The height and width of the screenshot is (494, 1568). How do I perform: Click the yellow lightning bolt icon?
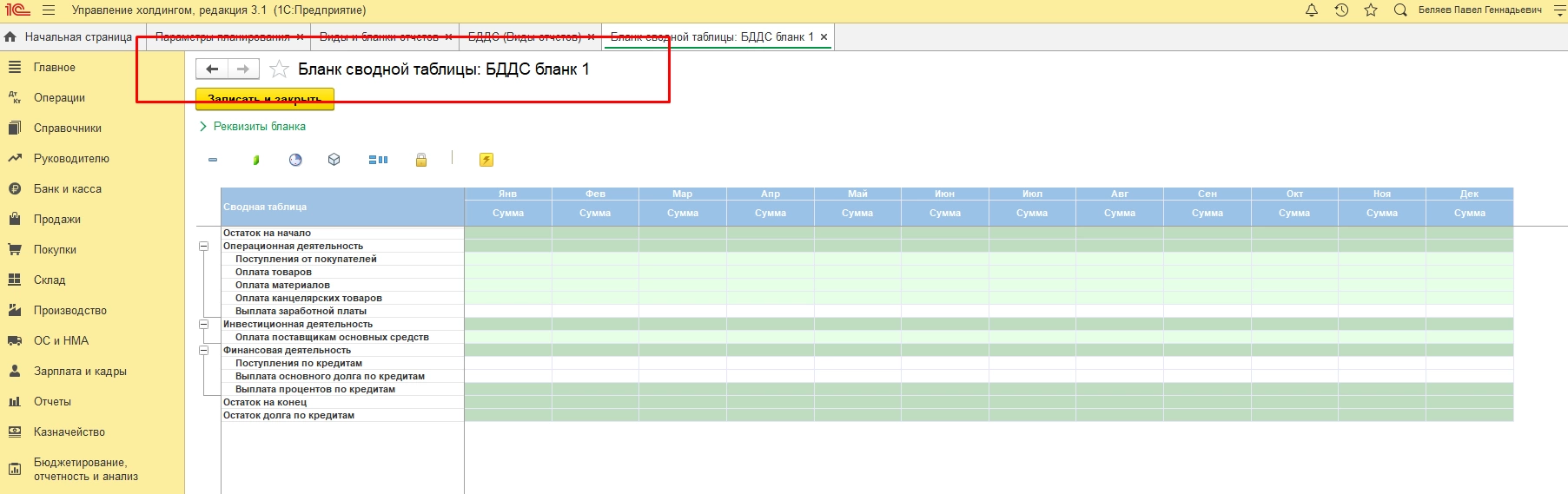coord(486,160)
